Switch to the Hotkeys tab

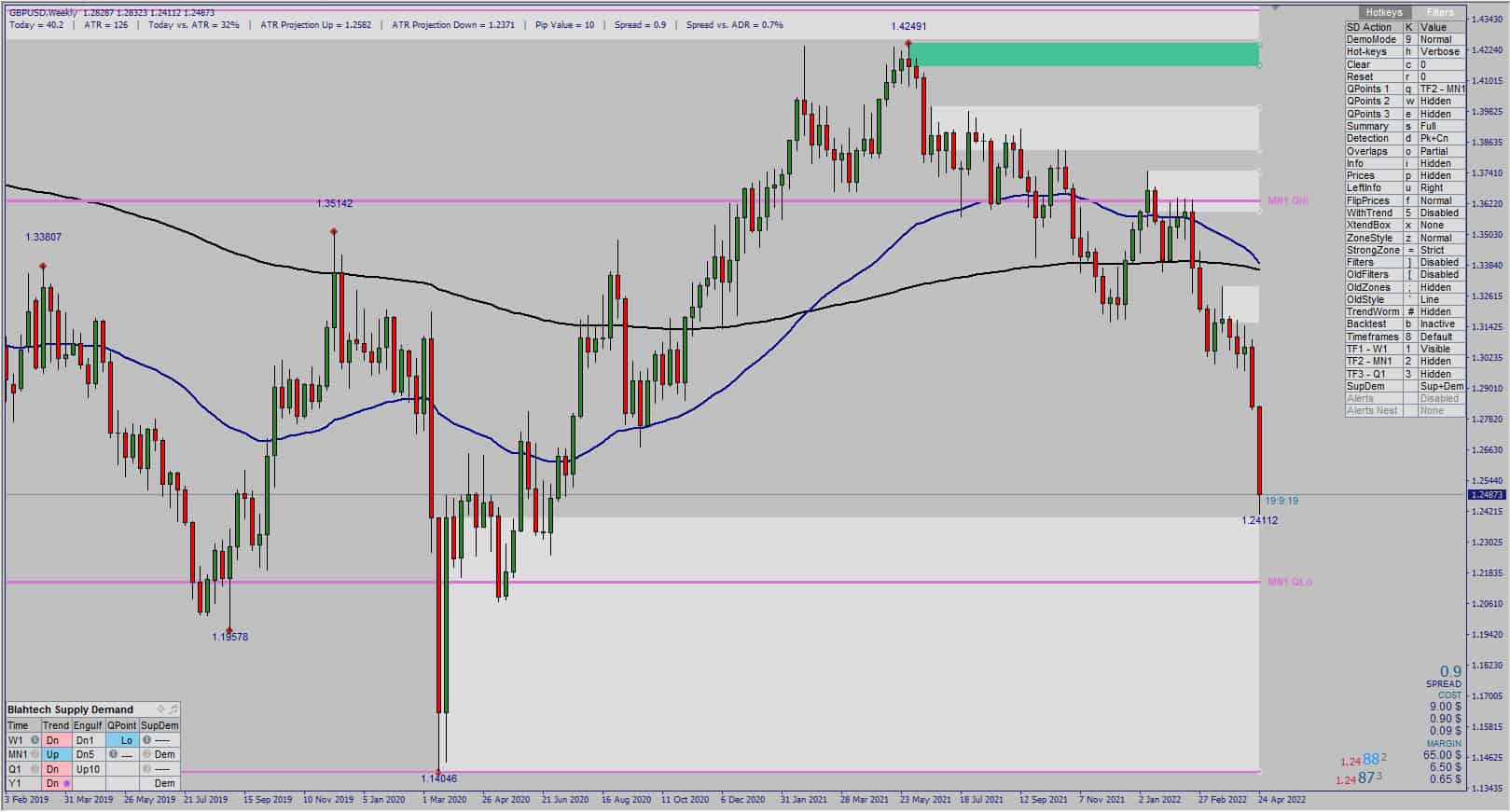tap(1383, 12)
